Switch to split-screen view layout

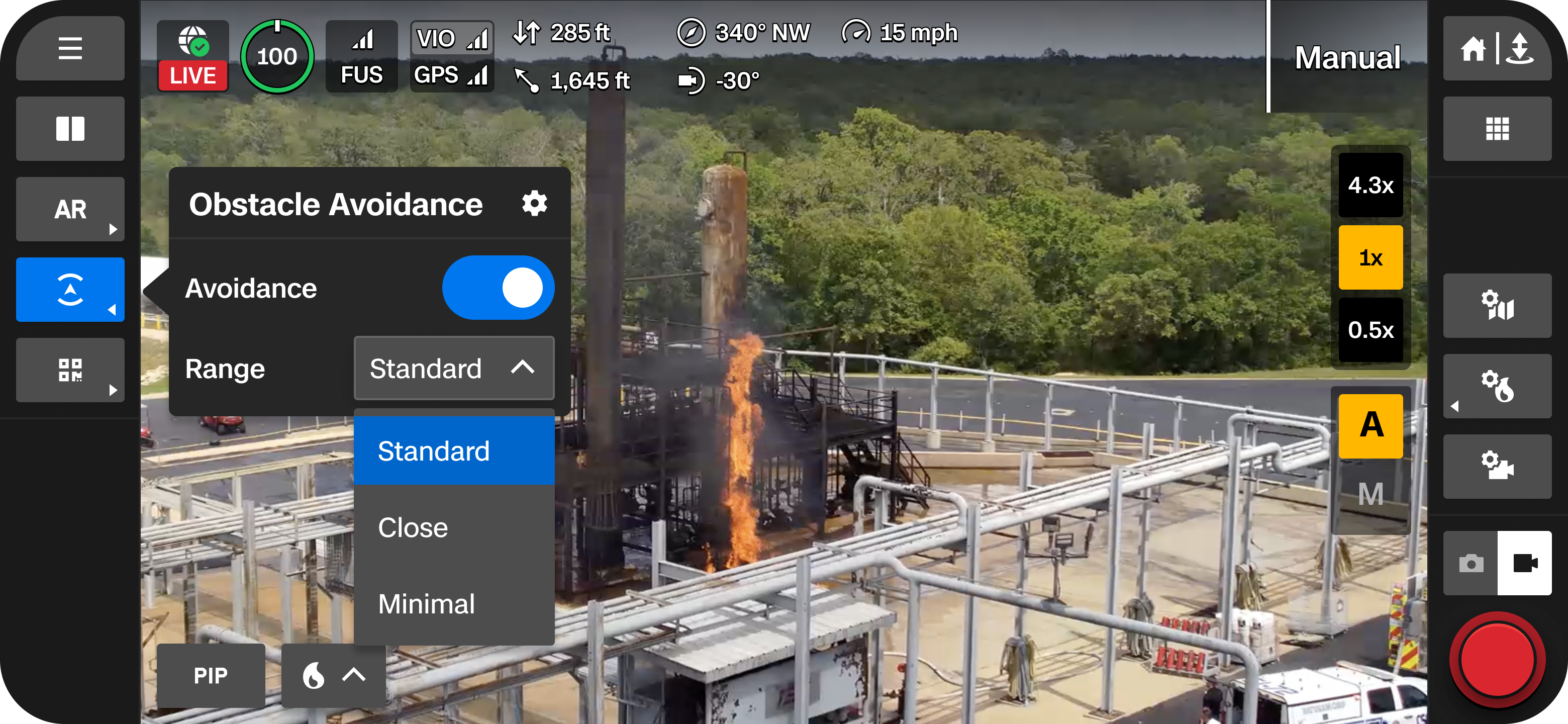coord(70,129)
